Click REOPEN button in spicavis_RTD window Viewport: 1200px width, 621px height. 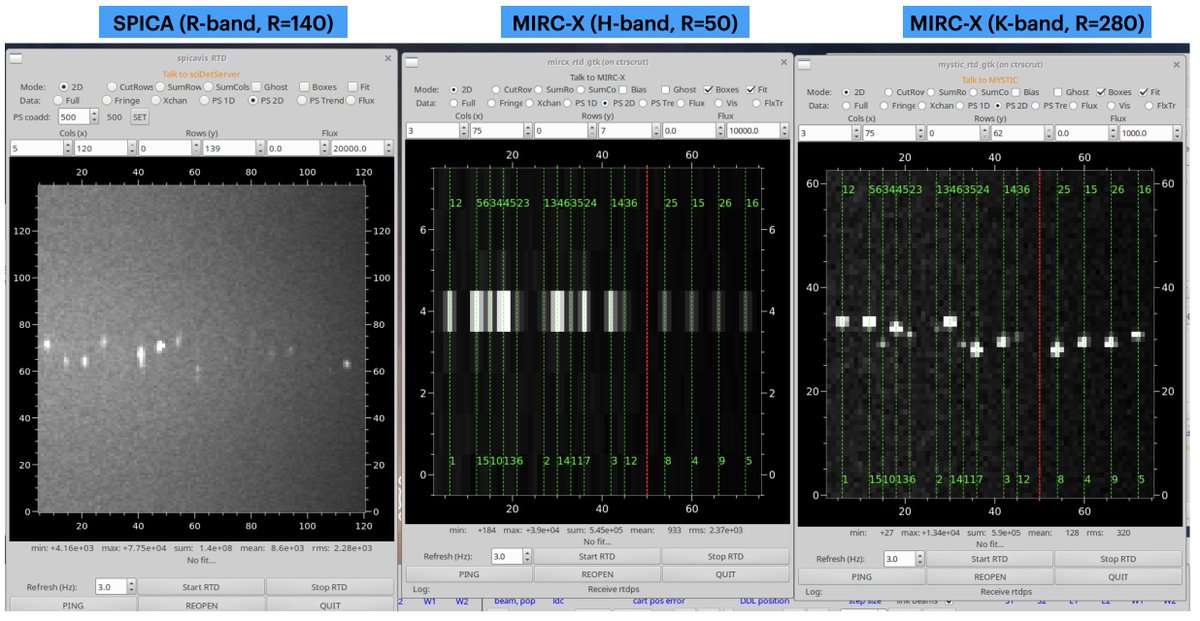201,605
